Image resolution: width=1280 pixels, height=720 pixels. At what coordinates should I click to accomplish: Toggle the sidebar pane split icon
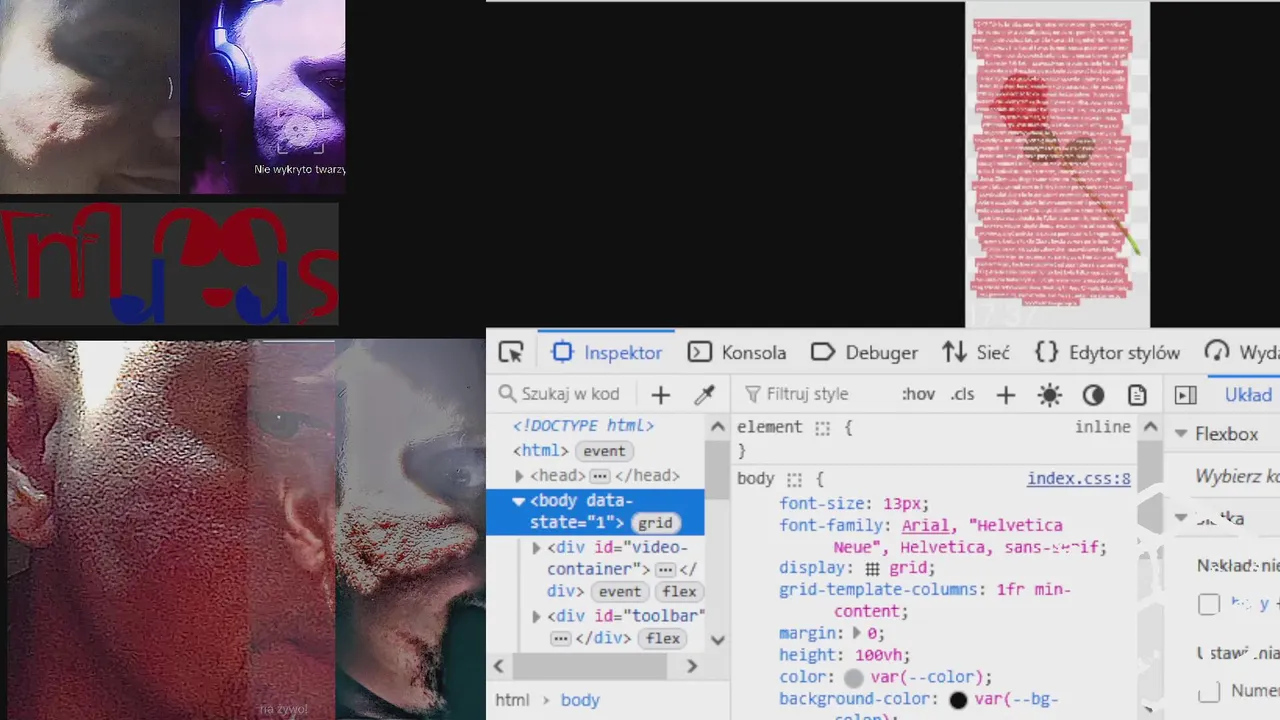click(x=1186, y=395)
